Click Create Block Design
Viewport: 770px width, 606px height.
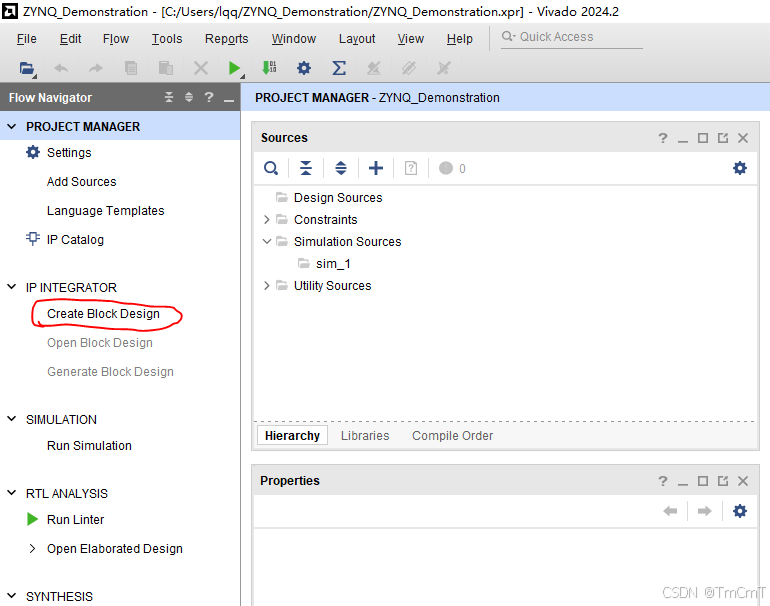(x=103, y=313)
